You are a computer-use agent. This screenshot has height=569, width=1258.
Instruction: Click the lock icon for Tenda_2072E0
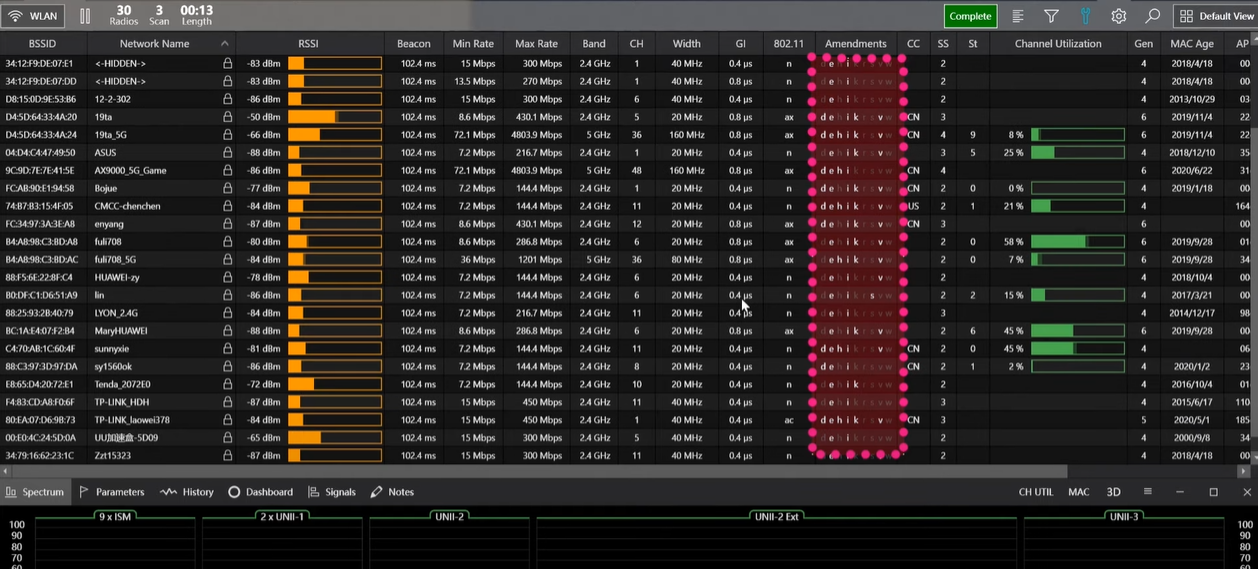point(228,385)
